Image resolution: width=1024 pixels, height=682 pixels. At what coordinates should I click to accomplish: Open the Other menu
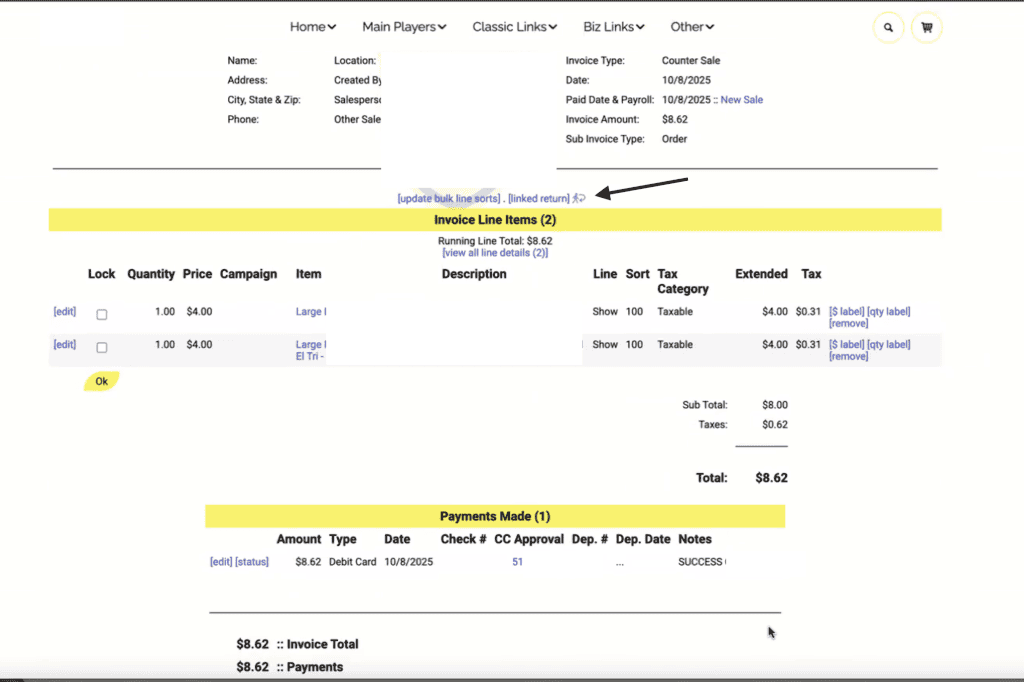coord(693,27)
